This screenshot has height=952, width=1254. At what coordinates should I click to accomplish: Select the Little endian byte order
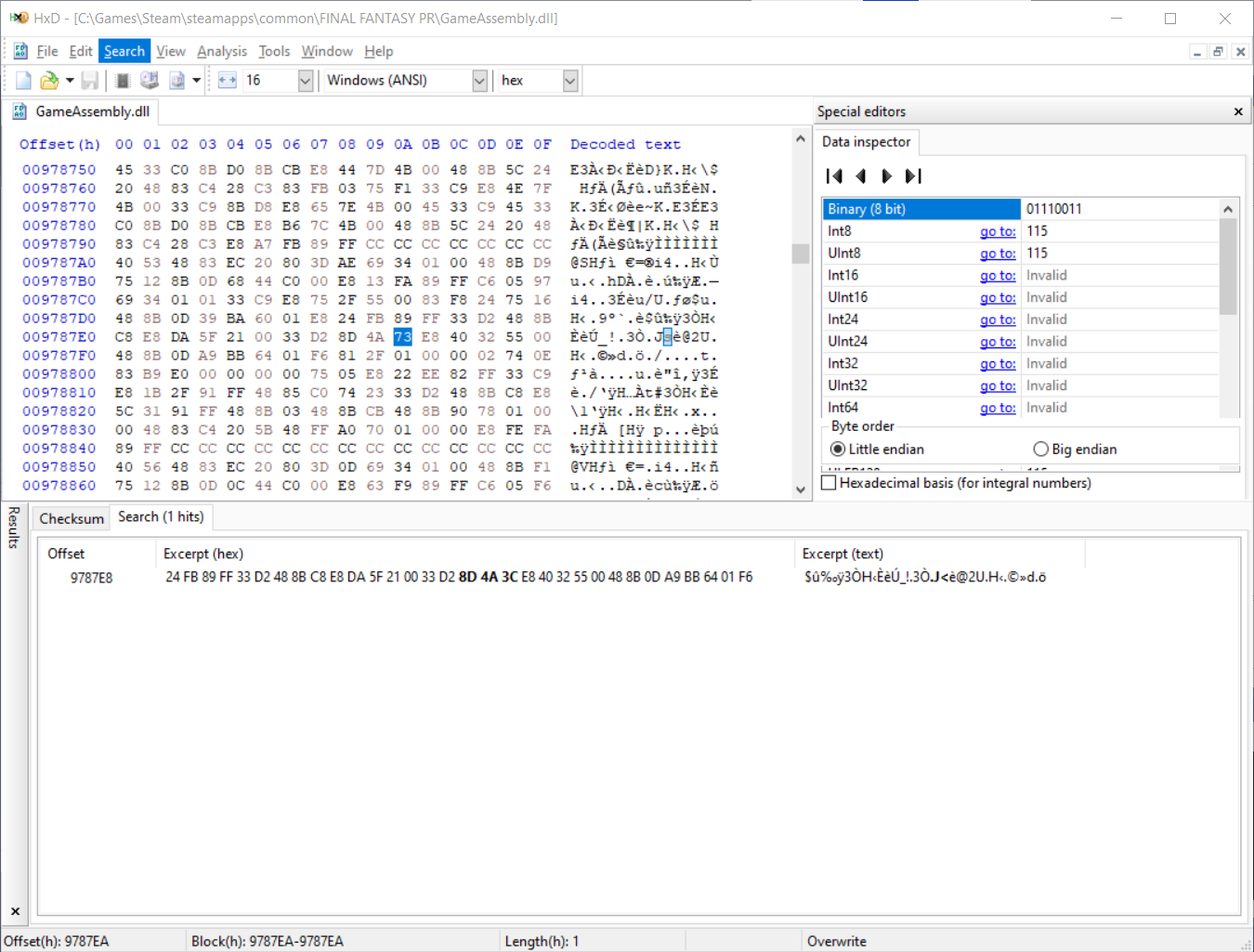tap(877, 450)
